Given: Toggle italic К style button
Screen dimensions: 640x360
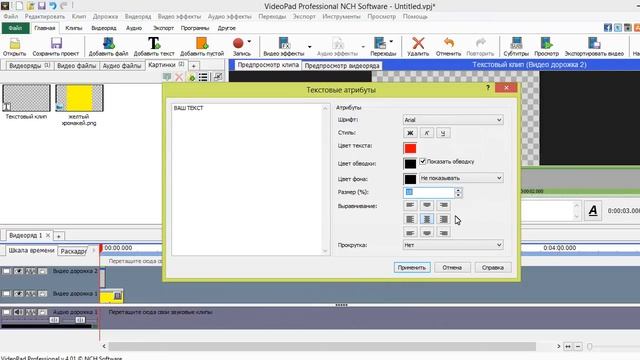Looking at the screenshot, I should click(x=427, y=133).
